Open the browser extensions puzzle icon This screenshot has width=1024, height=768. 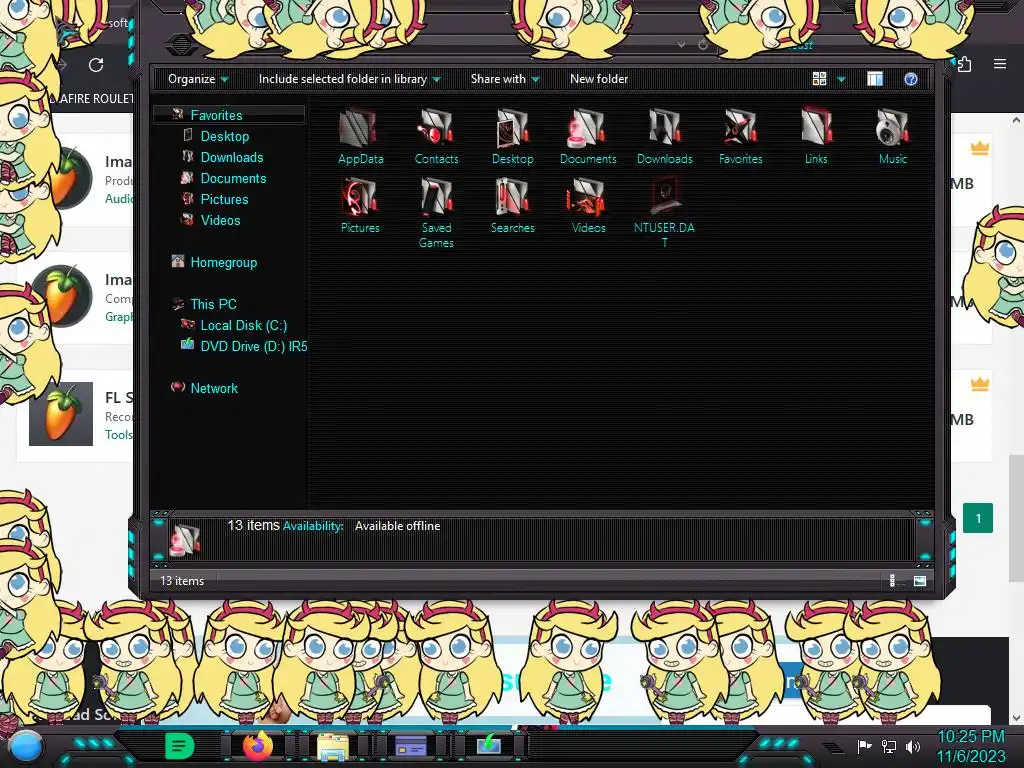964,64
